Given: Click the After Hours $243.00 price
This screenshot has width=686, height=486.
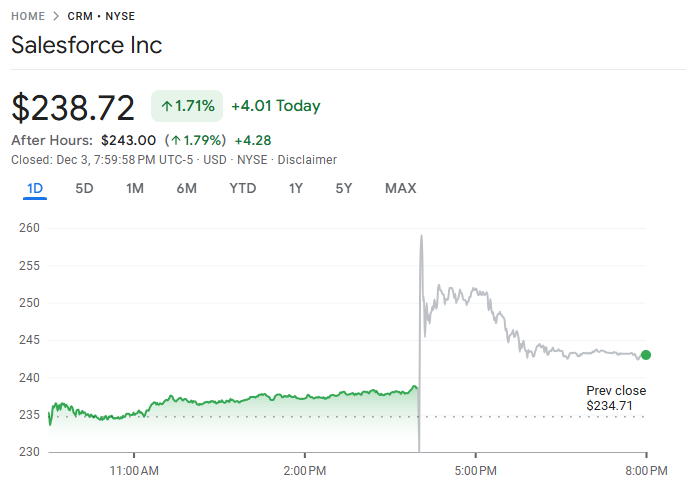Looking at the screenshot, I should tap(128, 140).
